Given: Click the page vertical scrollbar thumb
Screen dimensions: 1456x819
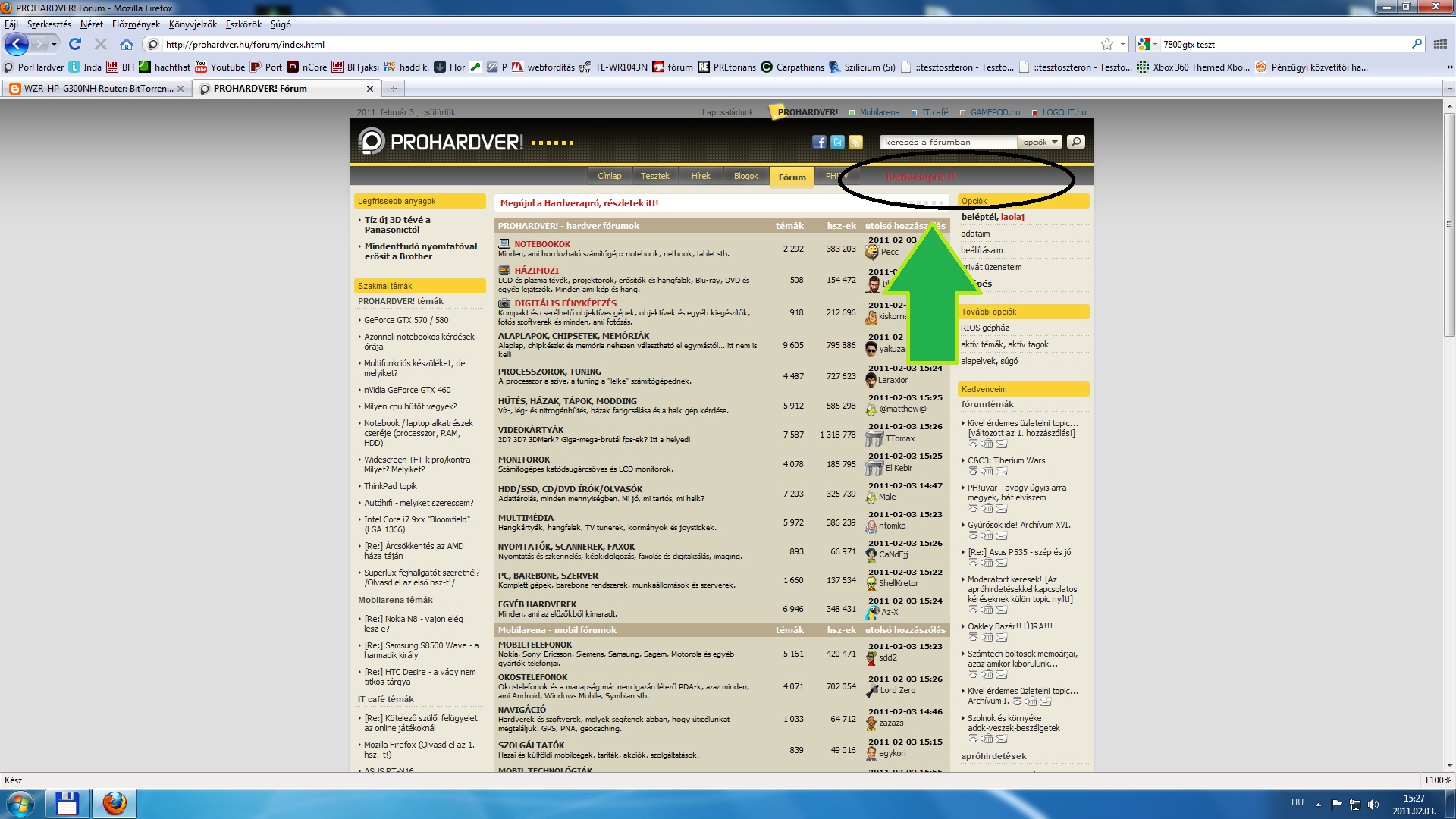Looking at the screenshot, I should click(x=1449, y=225).
